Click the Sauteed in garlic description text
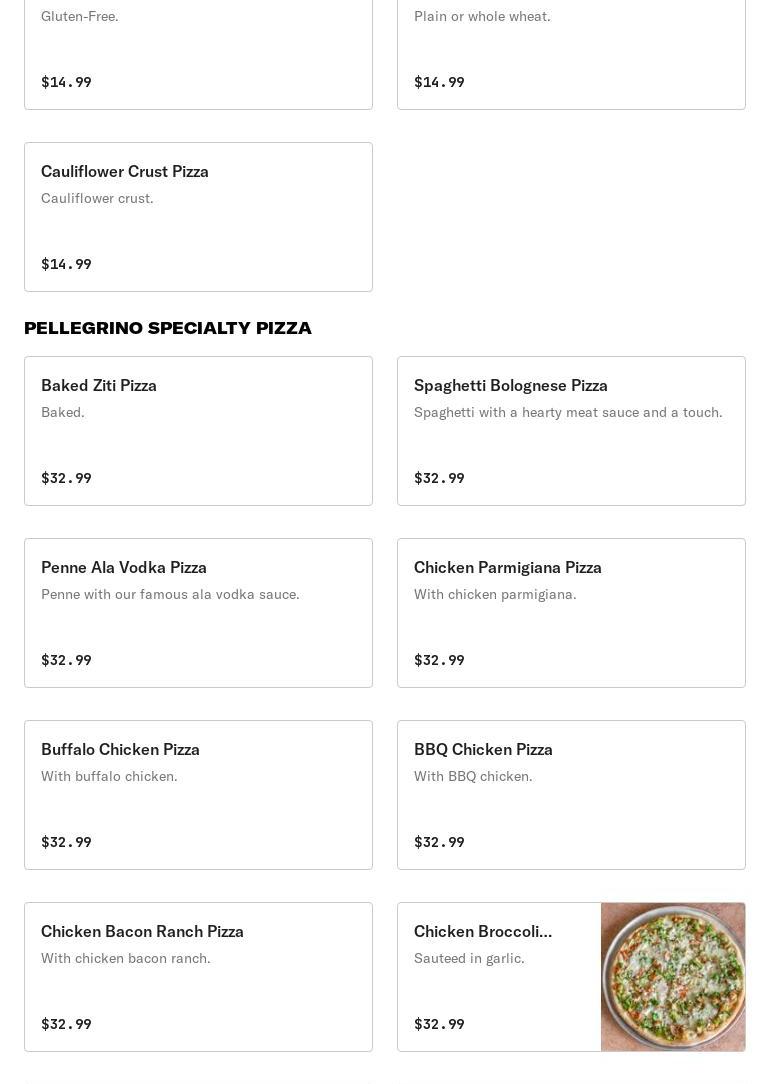The width and height of the screenshot is (770, 1084). (469, 958)
